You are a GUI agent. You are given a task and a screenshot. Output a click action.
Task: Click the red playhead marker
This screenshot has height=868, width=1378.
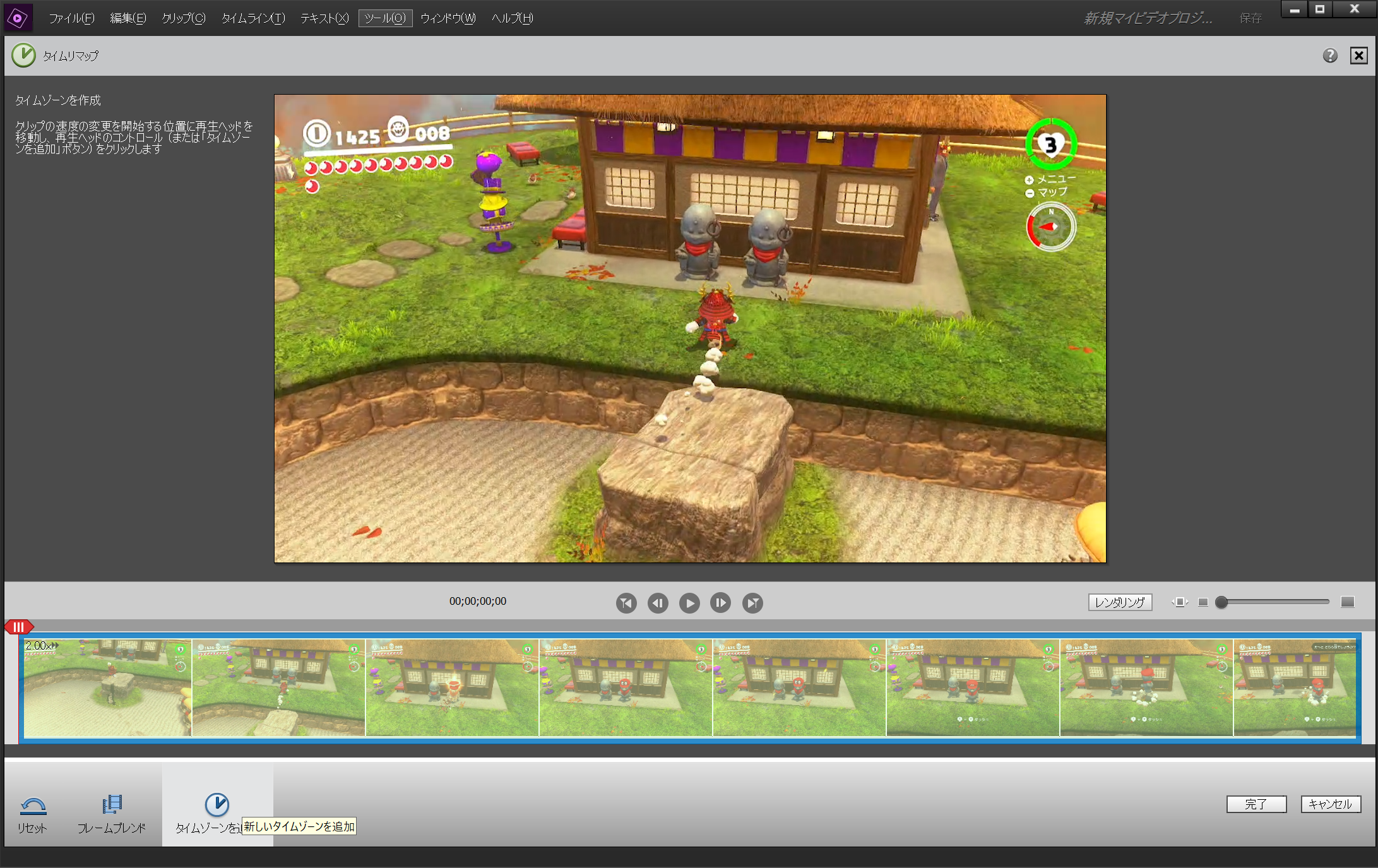(19, 627)
